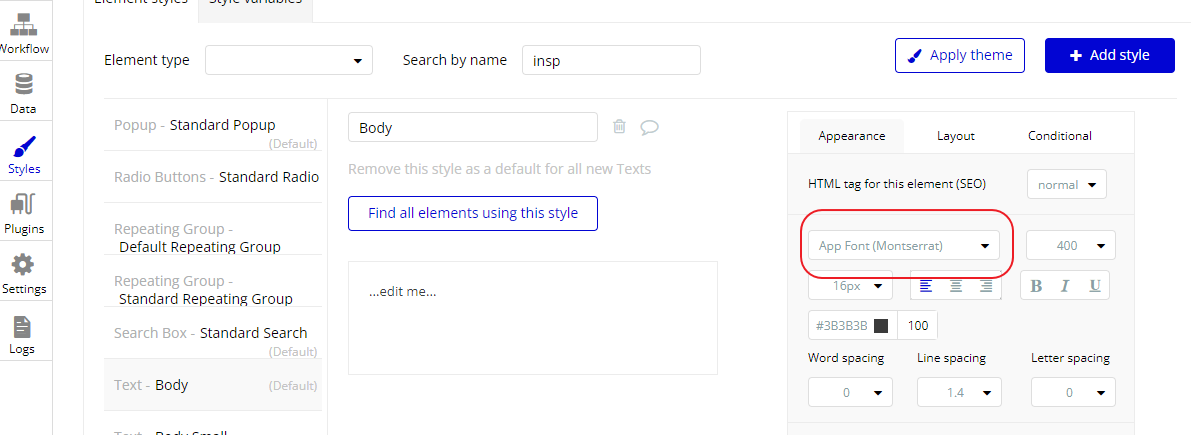
Task: Delete the Body style with trash icon
Action: coord(620,127)
